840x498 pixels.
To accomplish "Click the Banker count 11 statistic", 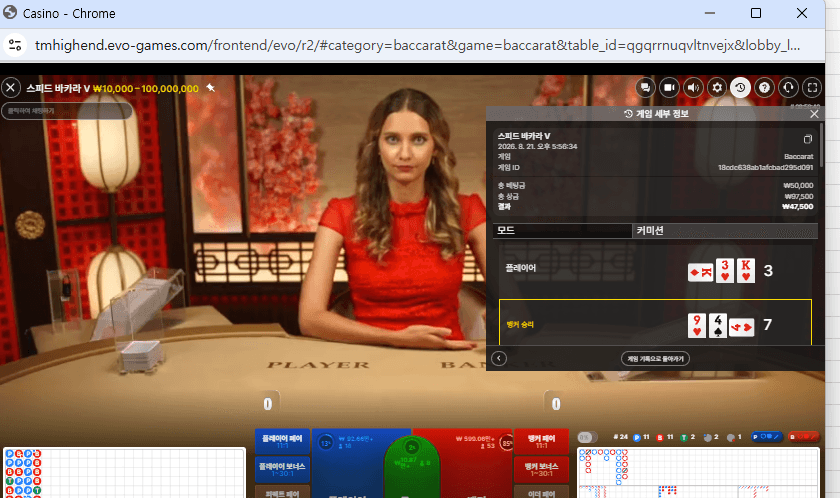I will coord(665,437).
